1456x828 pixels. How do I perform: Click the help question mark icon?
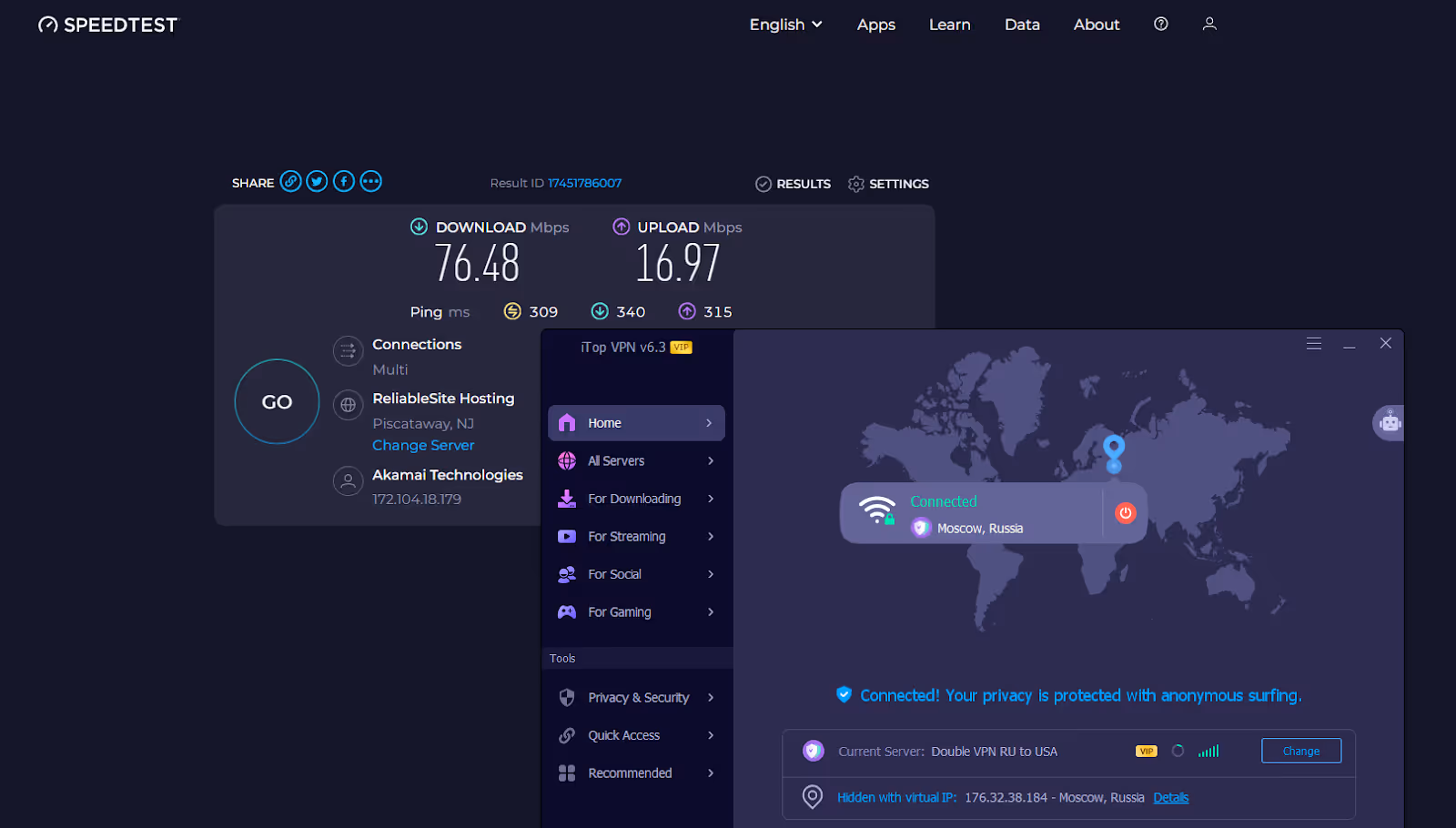coord(1160,24)
